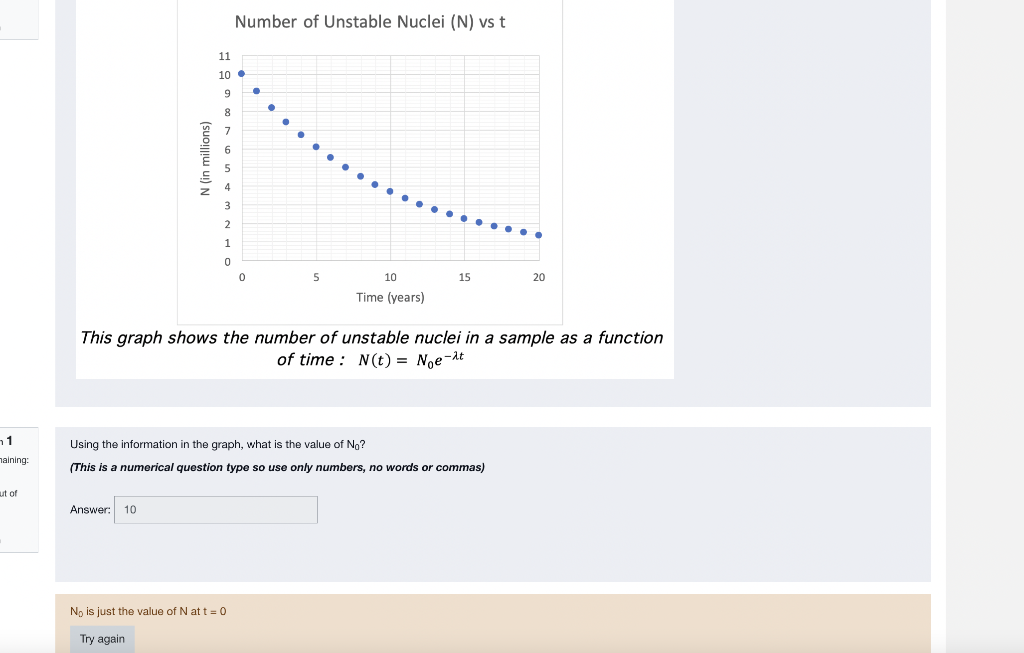Screen dimensions: 1024x653
Task: Click the x-axis label Time years
Action: click(390, 297)
